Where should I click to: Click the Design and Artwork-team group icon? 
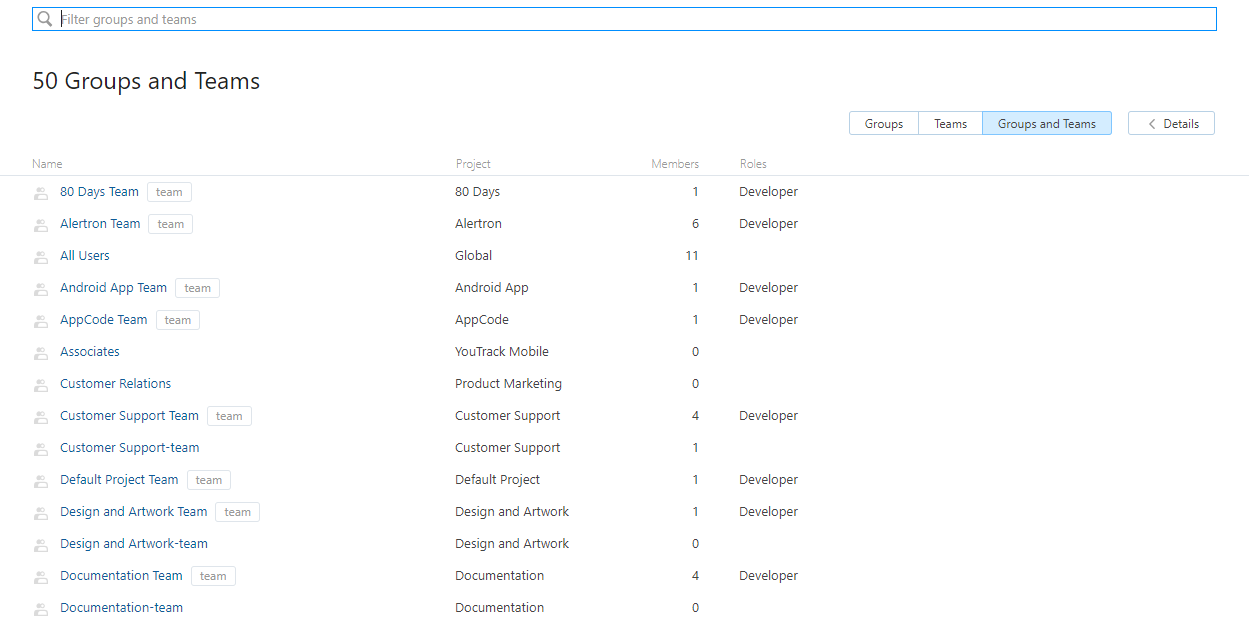click(x=41, y=544)
